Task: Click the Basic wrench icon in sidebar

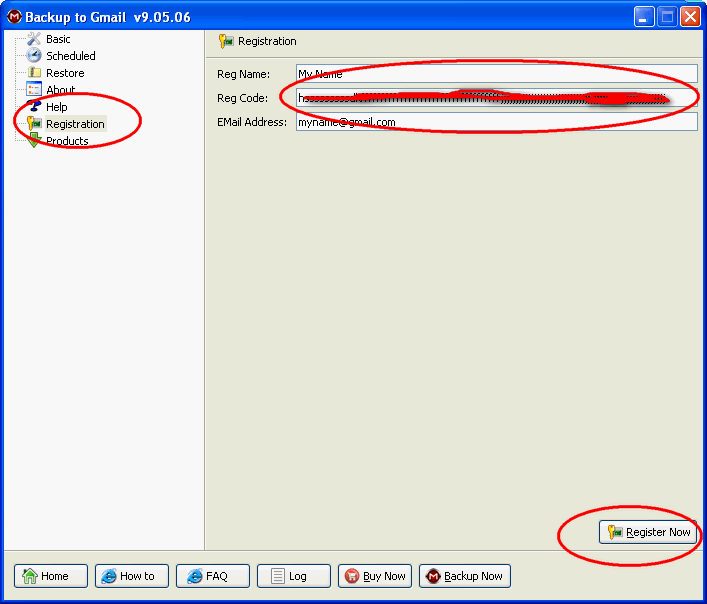Action: [x=34, y=39]
